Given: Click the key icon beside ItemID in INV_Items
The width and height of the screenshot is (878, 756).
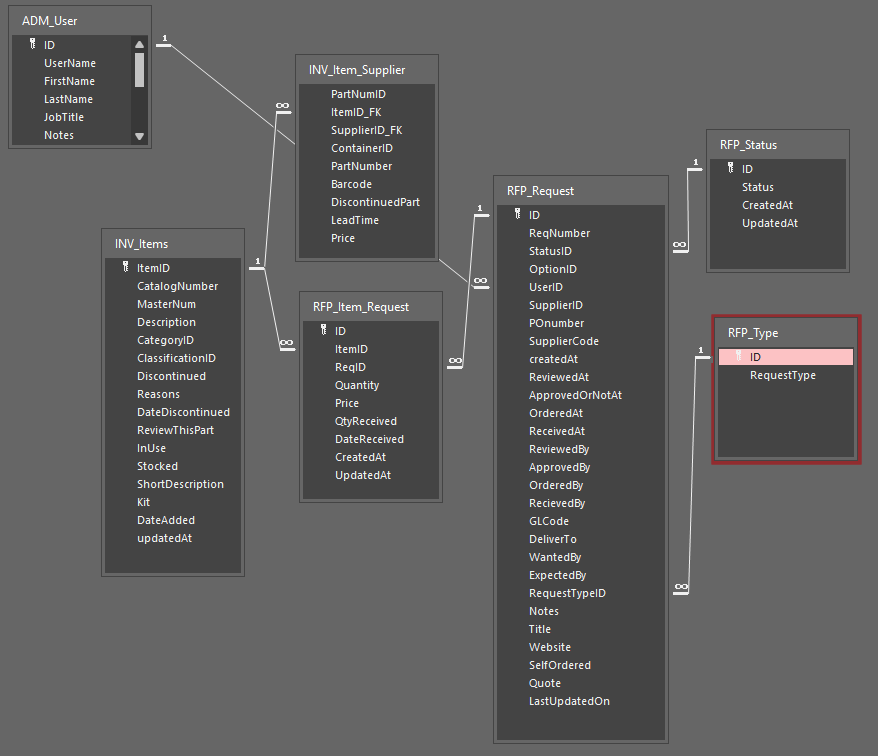Looking at the screenshot, I should pos(125,268).
